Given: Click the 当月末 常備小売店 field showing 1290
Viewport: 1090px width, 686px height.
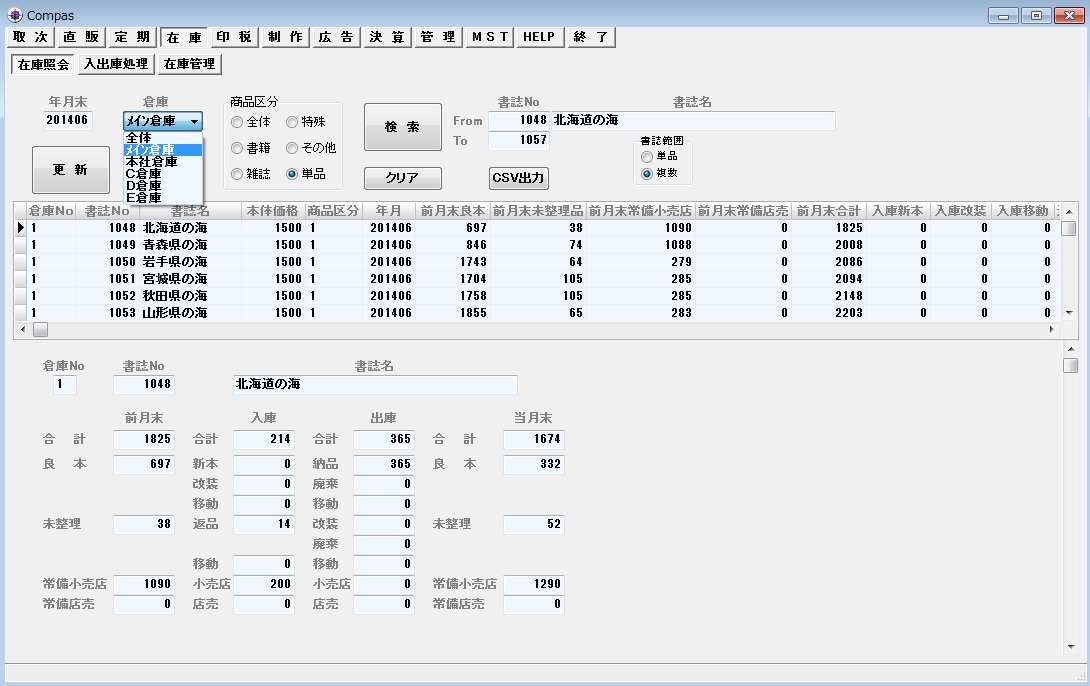Looking at the screenshot, I should [x=534, y=584].
